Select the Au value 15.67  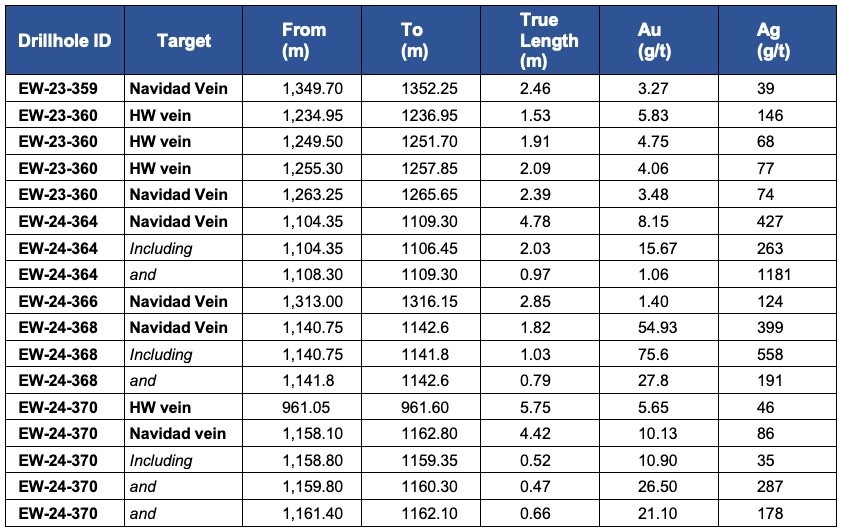[x=656, y=248]
